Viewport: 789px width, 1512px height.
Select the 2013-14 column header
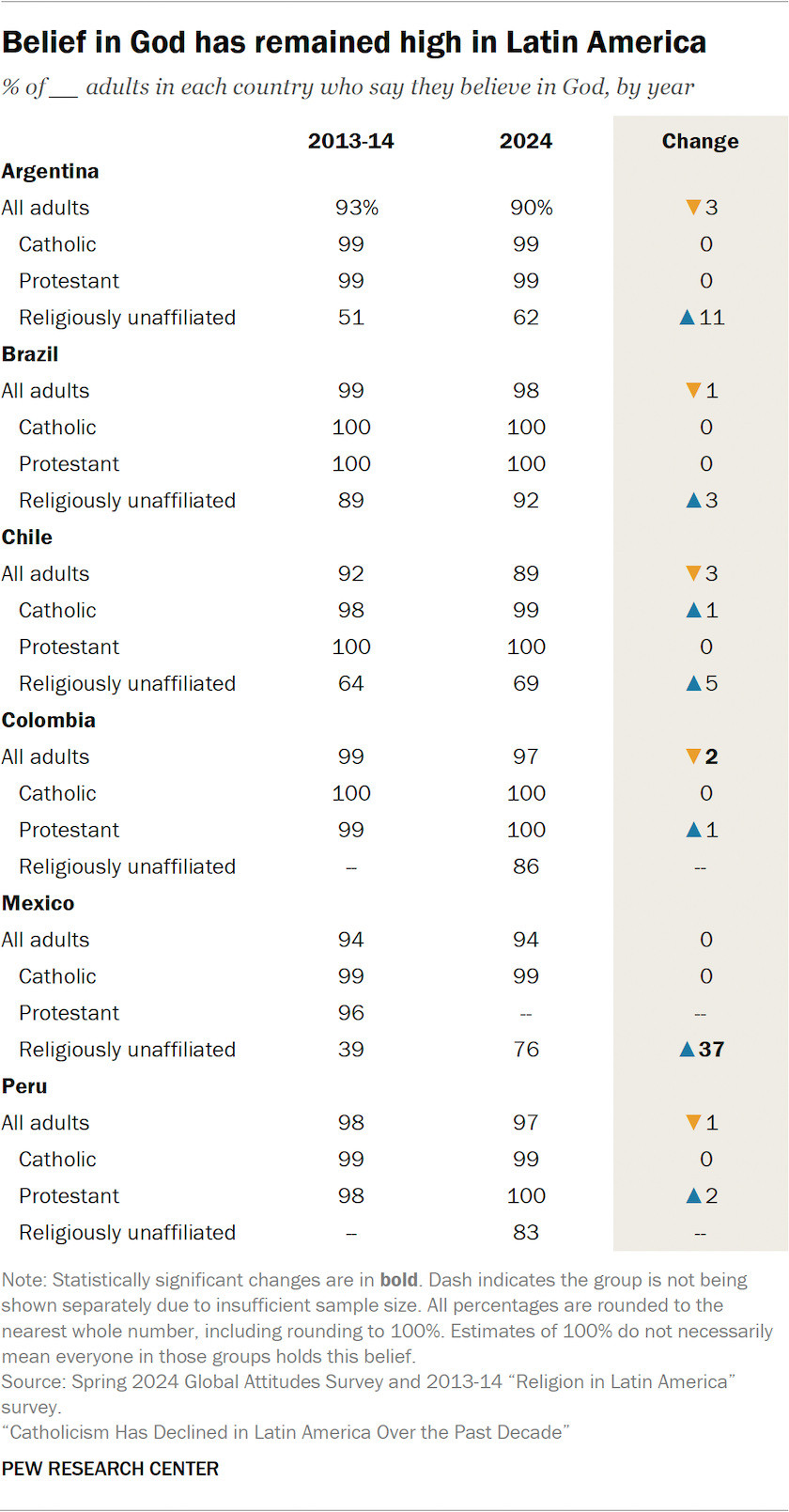tap(351, 141)
